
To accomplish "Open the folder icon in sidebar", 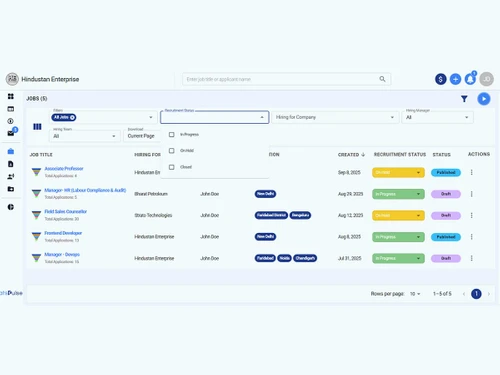I will 11,189.
